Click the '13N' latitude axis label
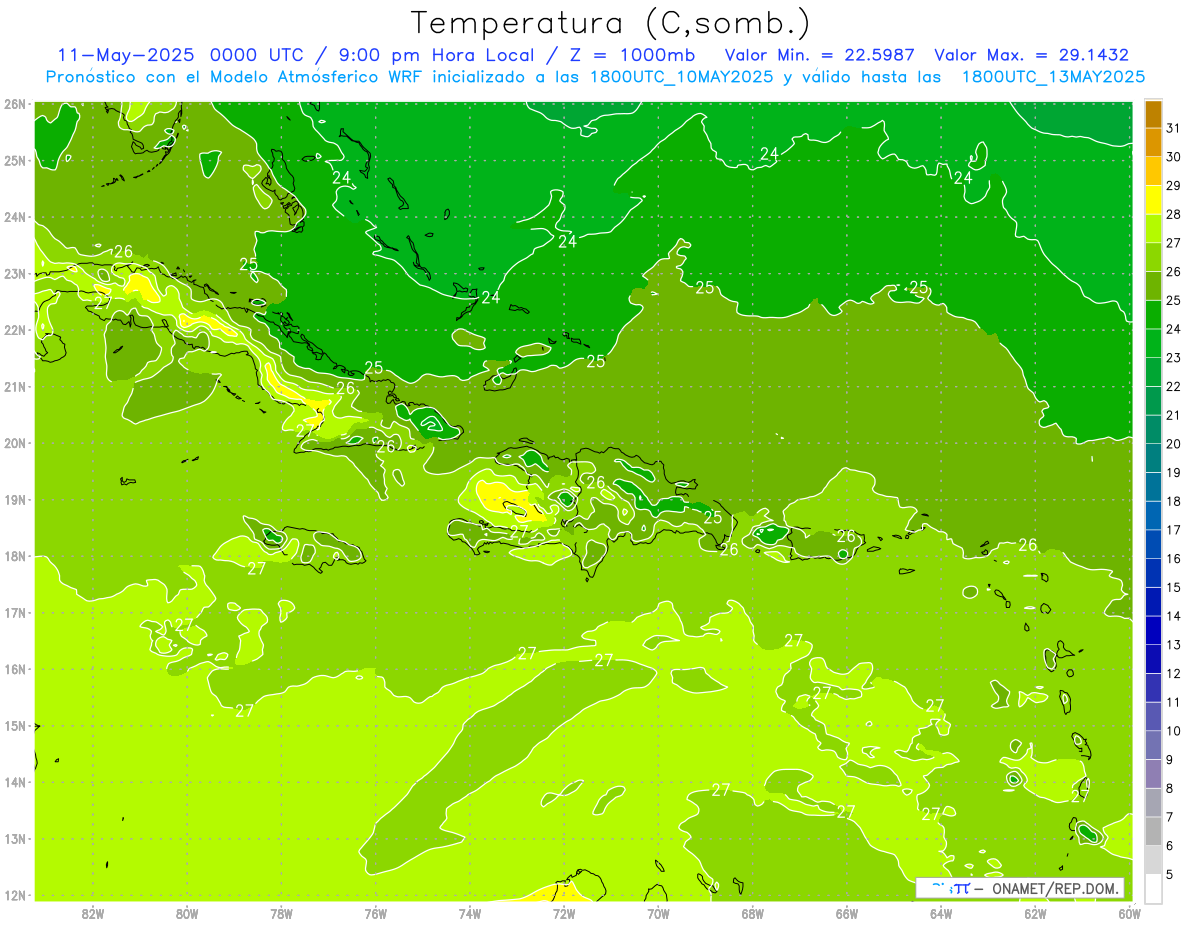 (x=15, y=839)
